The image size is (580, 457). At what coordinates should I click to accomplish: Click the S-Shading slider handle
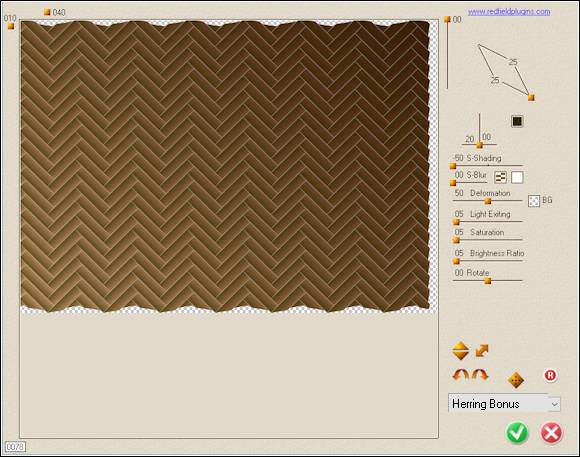(453, 166)
